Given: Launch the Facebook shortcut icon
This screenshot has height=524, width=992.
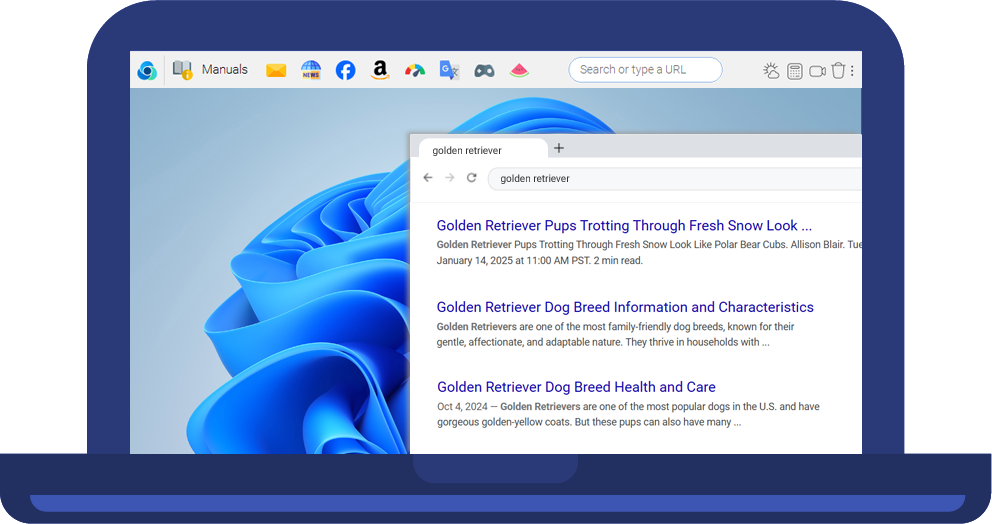Looking at the screenshot, I should point(345,70).
